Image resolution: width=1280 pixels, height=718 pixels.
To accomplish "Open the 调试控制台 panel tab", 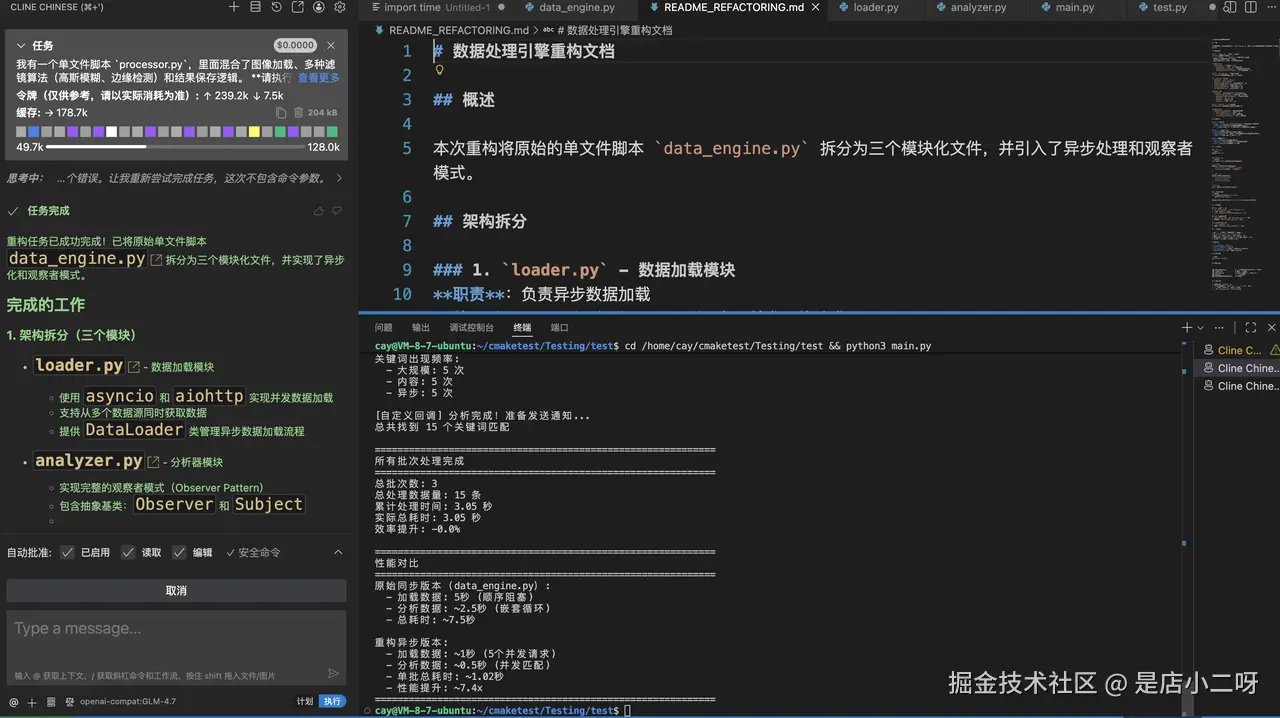I will pyautogui.click(x=471, y=327).
